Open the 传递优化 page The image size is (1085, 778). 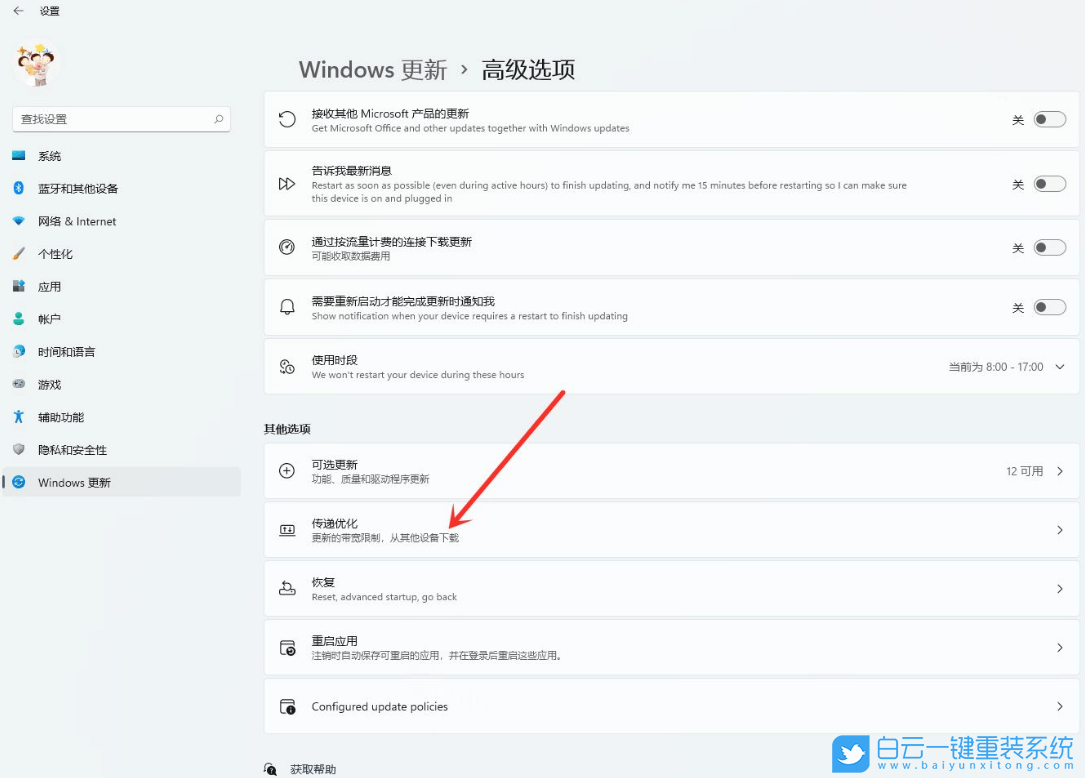point(670,531)
